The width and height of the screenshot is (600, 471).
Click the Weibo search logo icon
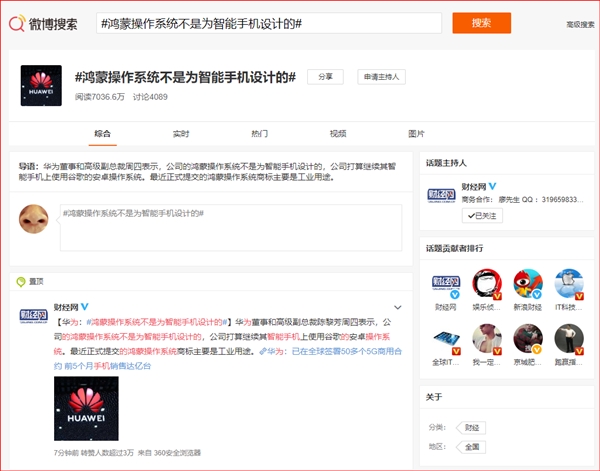[x=17, y=23]
